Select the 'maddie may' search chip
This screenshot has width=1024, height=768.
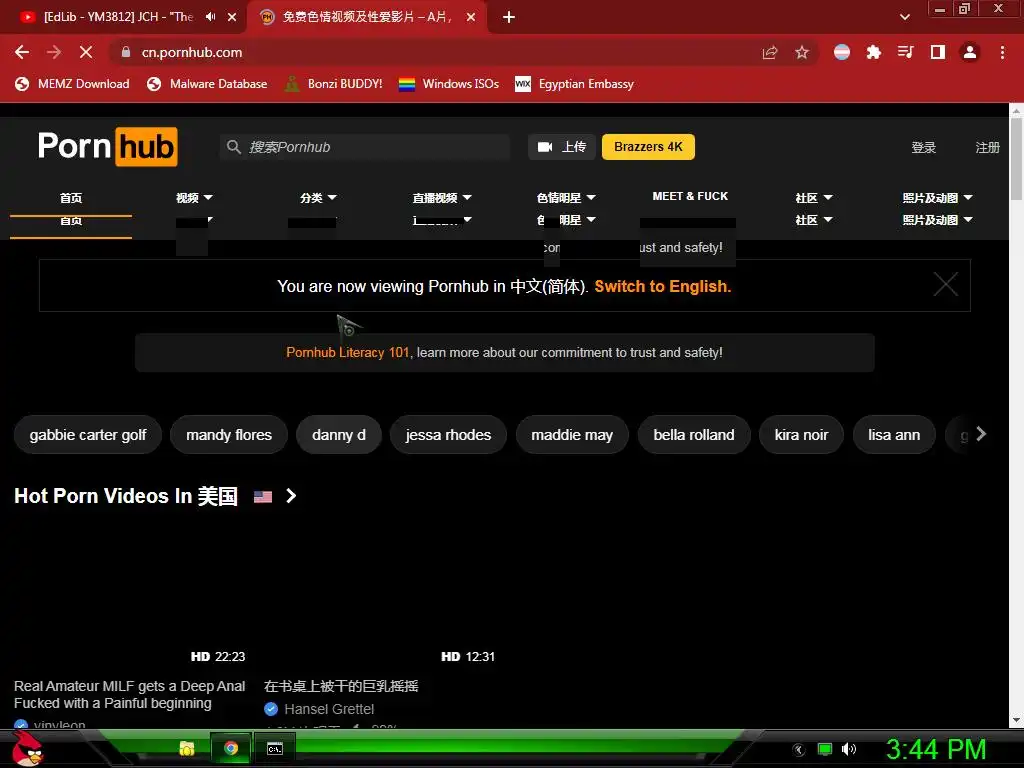coord(572,435)
